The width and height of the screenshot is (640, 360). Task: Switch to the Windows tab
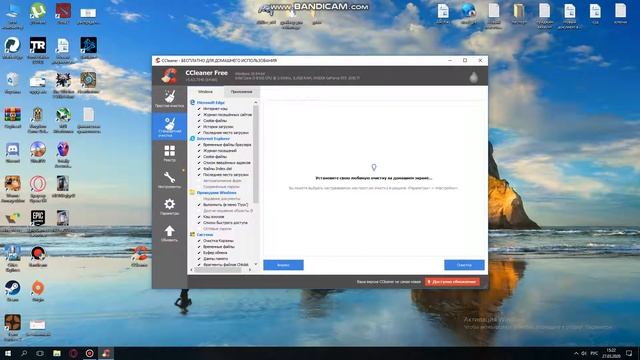point(205,92)
